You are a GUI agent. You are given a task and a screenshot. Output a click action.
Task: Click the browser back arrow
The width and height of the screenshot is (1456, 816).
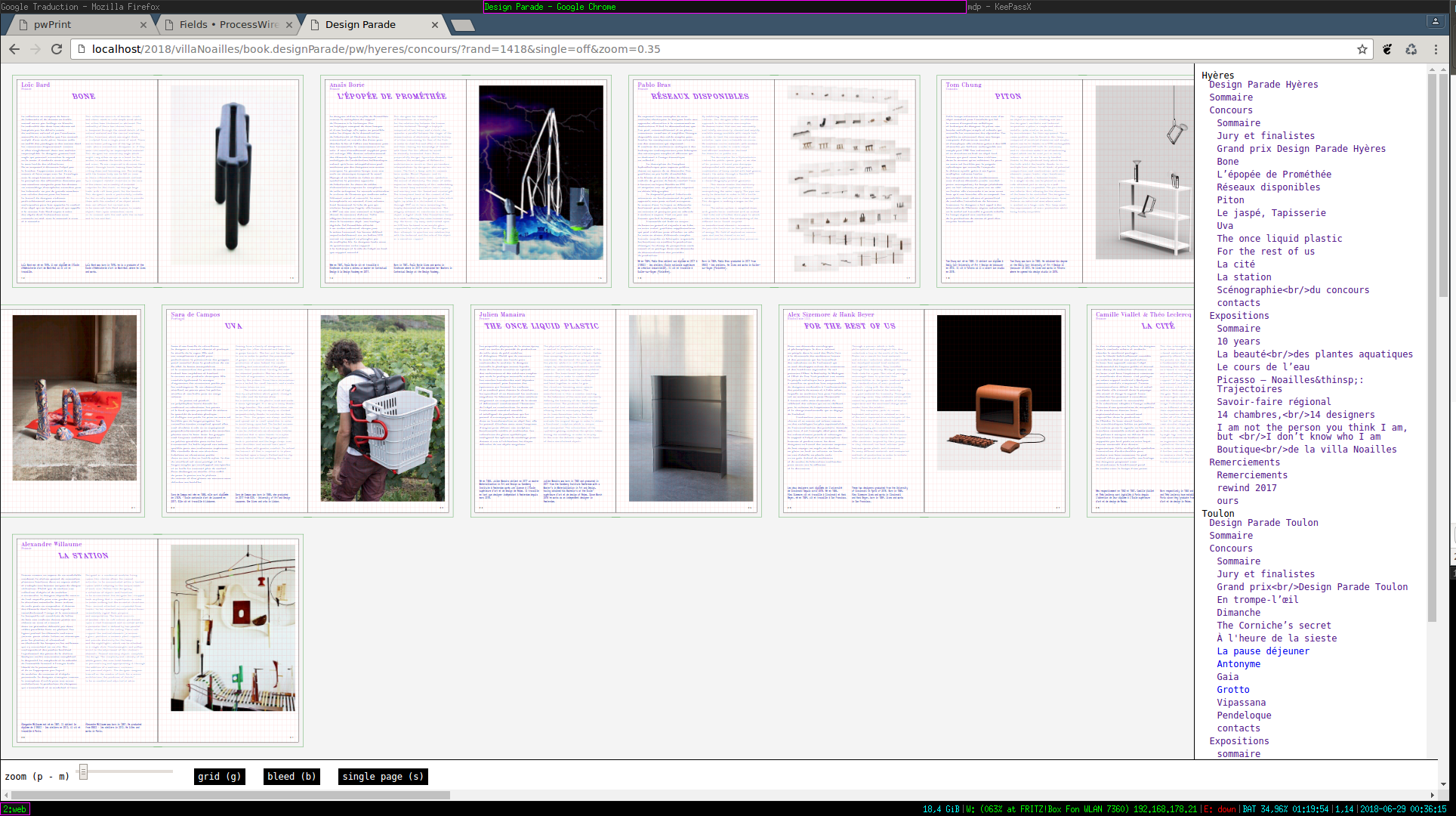click(x=14, y=49)
